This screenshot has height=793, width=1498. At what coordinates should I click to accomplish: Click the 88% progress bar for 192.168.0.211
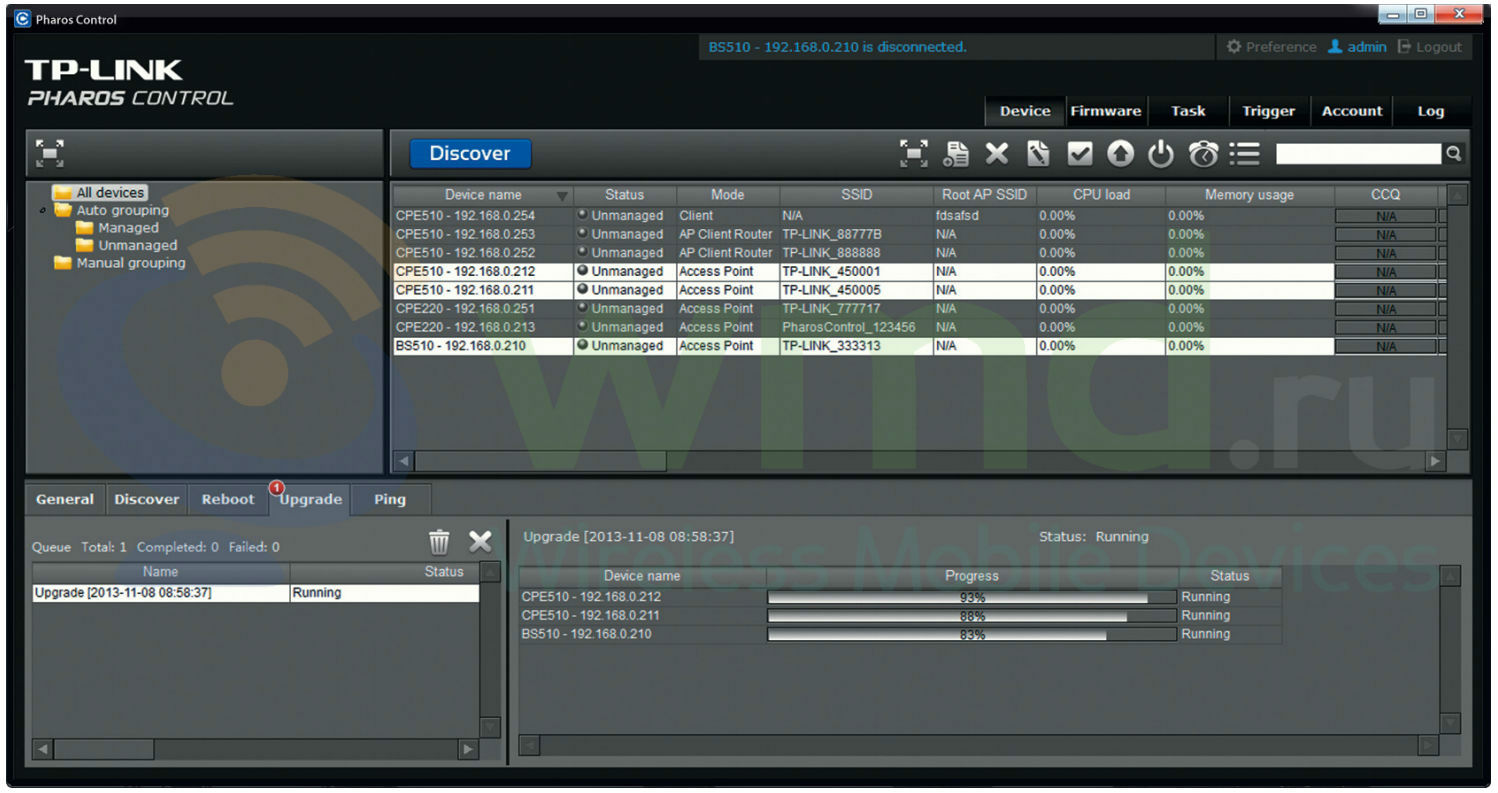[x=971, y=616]
